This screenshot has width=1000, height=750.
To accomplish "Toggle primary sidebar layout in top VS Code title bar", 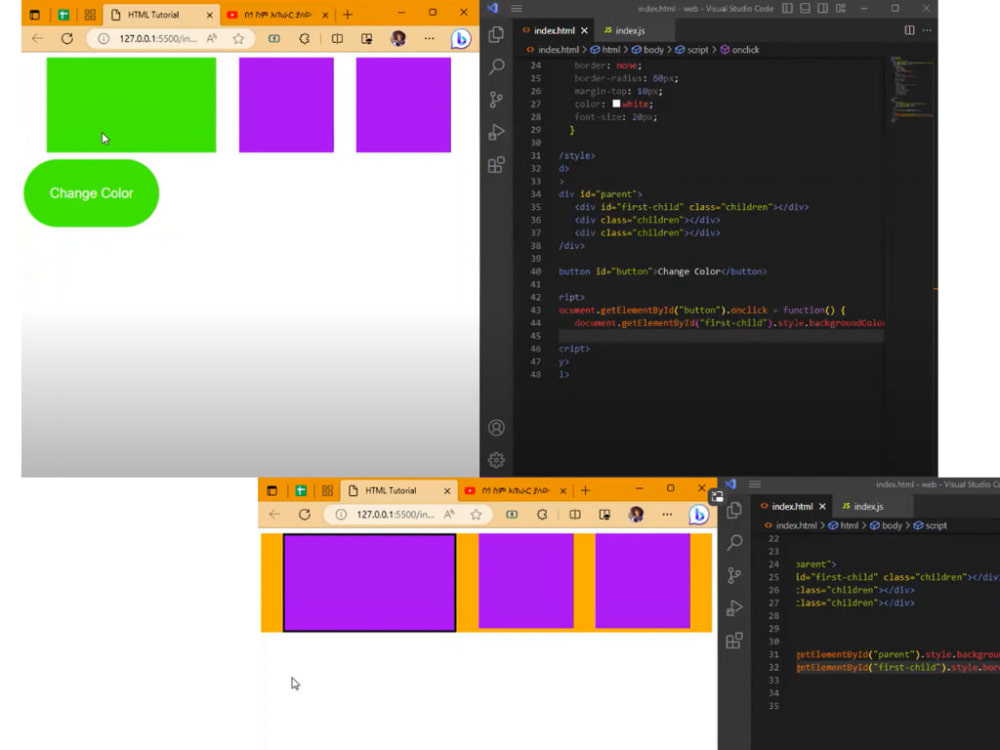I will coord(788,8).
